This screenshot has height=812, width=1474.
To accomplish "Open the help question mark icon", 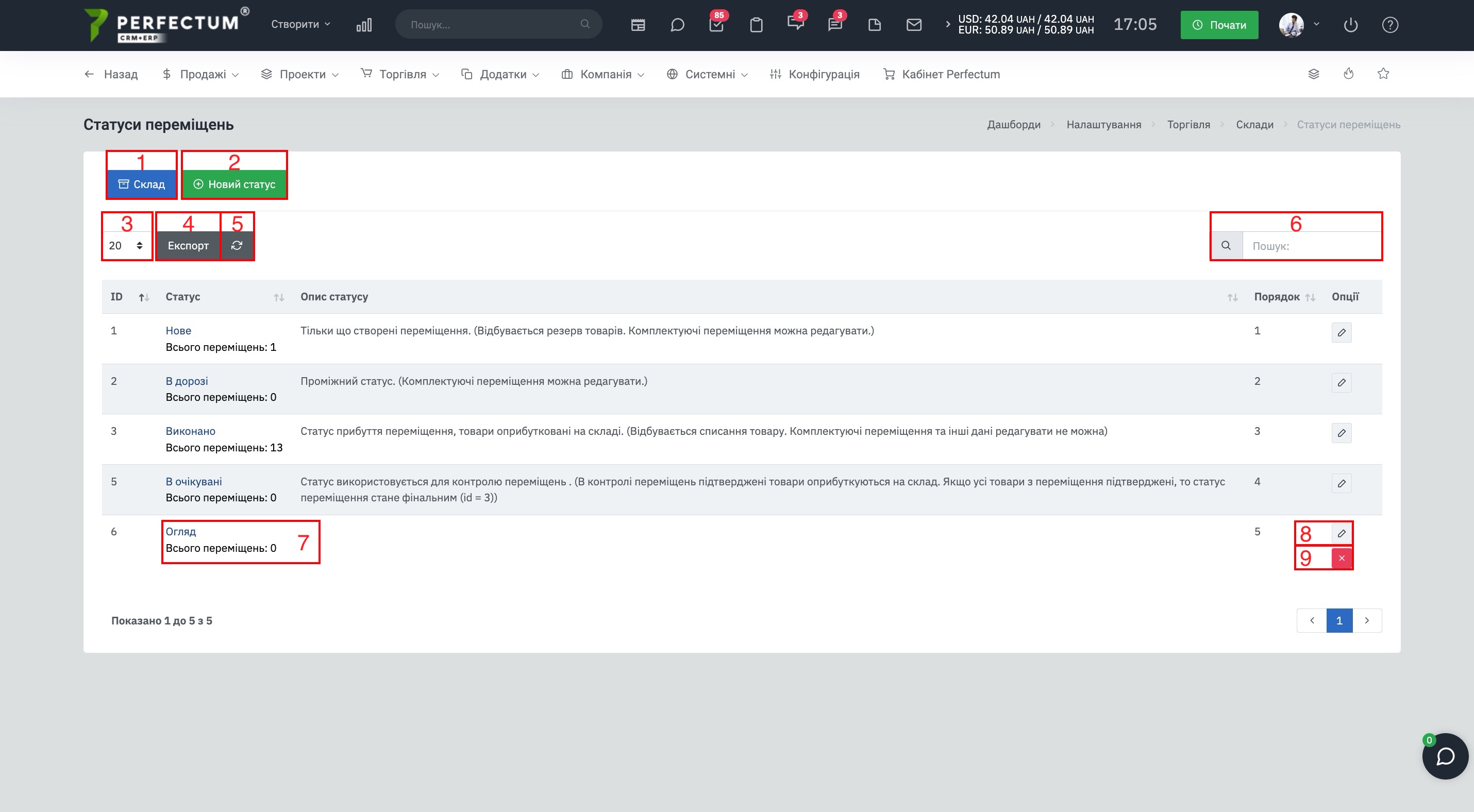I will coord(1390,25).
